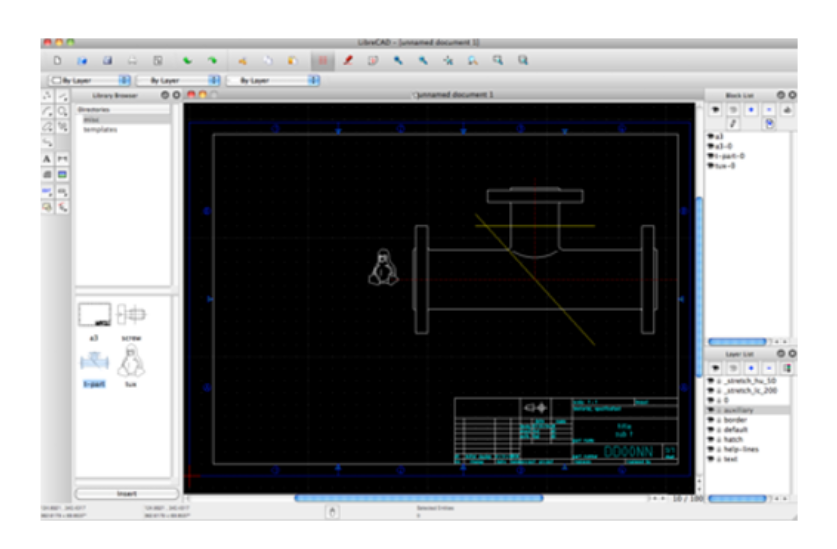Screen dimensions: 837x549
Task: Open the Lines tool menu in the CAD toolbar
Action: pos(63,96)
